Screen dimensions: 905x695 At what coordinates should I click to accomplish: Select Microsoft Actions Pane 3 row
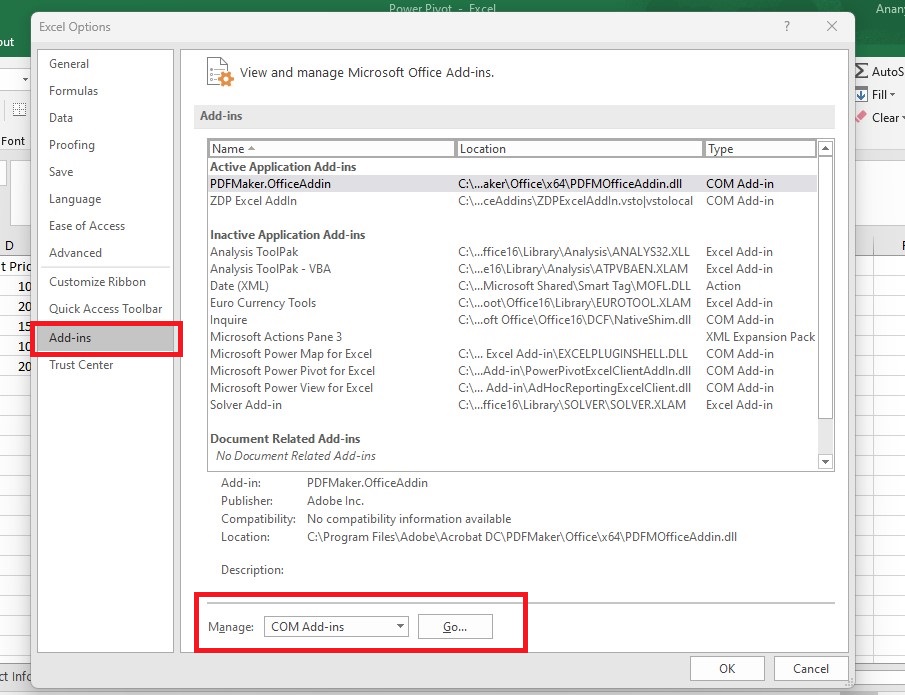pos(513,337)
